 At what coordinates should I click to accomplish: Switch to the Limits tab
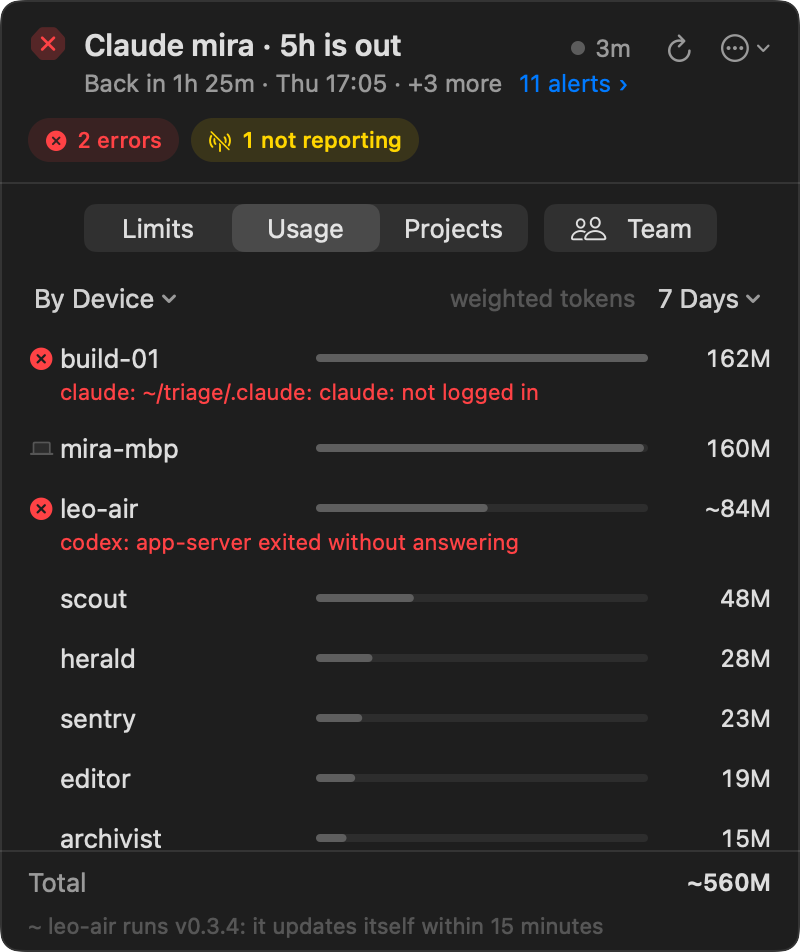coord(158,229)
